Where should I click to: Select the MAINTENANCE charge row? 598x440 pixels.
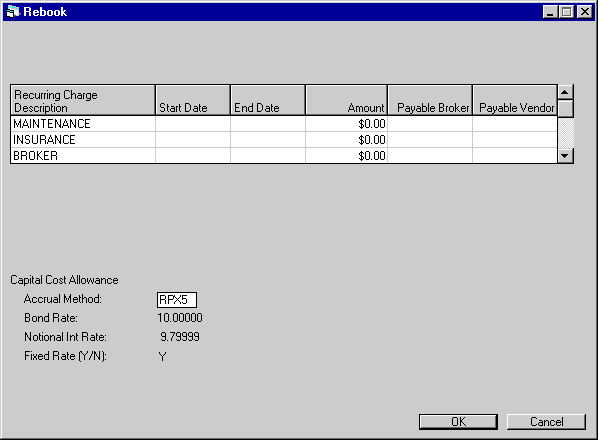click(284, 124)
